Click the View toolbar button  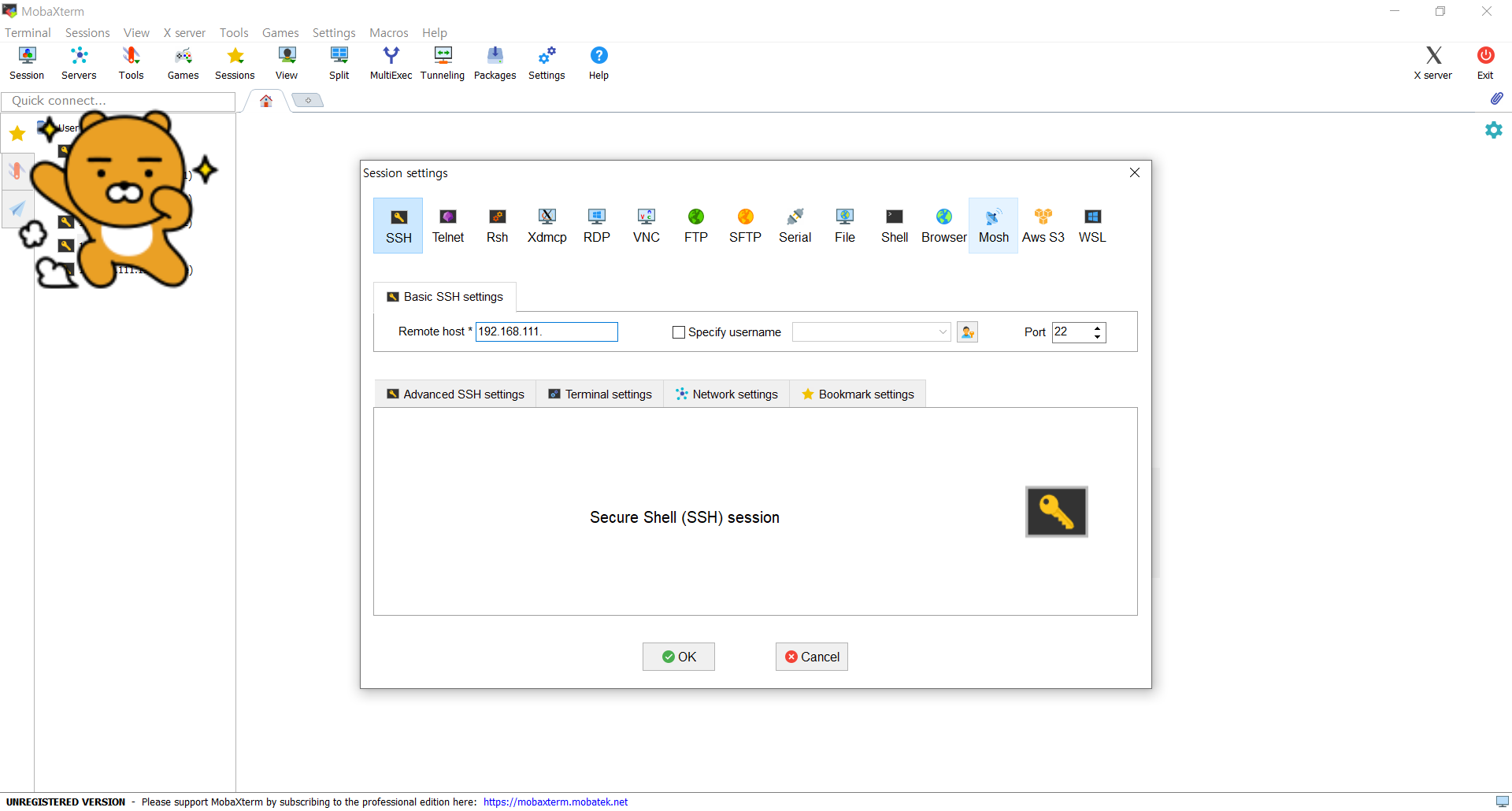tap(287, 63)
